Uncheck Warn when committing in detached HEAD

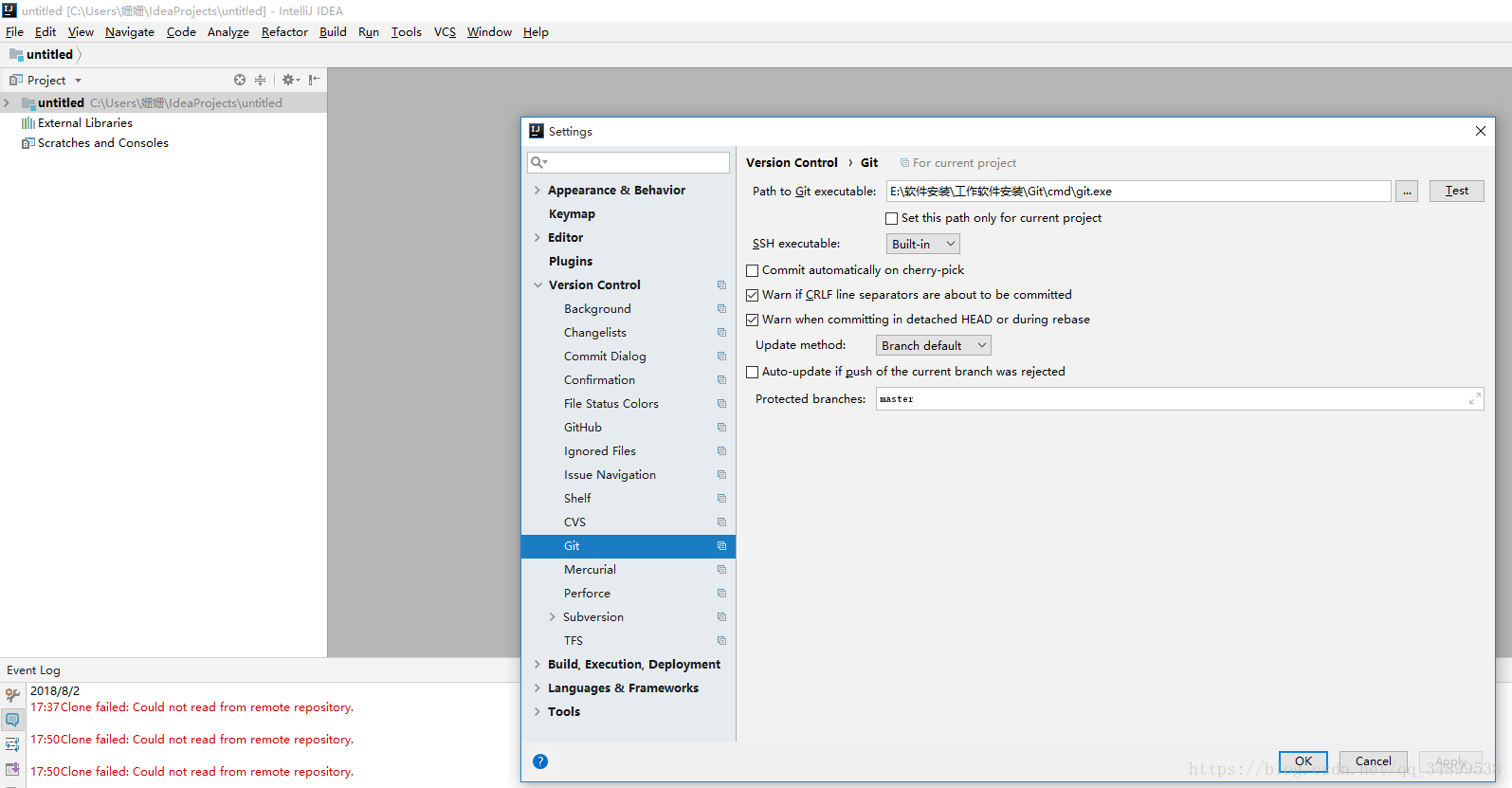[x=753, y=320]
